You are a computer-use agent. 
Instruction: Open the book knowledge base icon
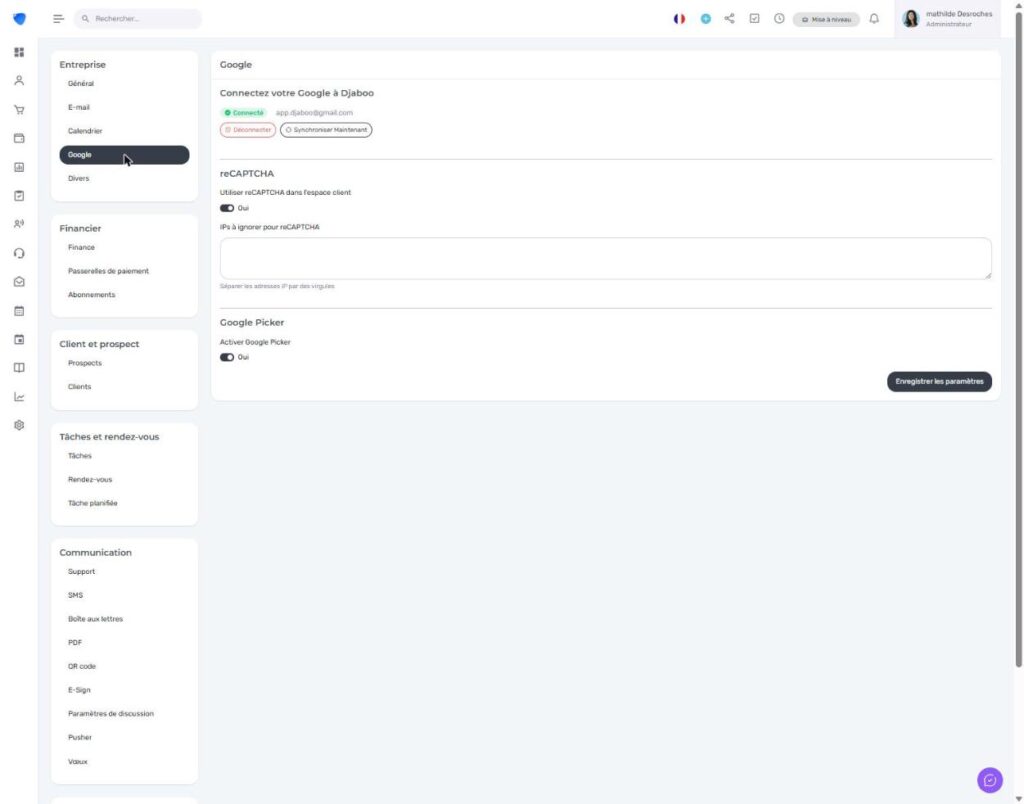19,368
